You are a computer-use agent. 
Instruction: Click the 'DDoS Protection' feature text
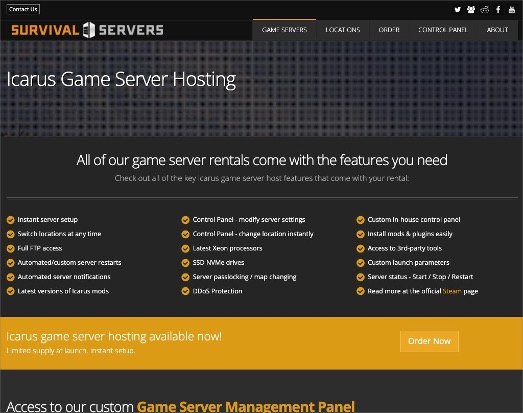click(217, 291)
